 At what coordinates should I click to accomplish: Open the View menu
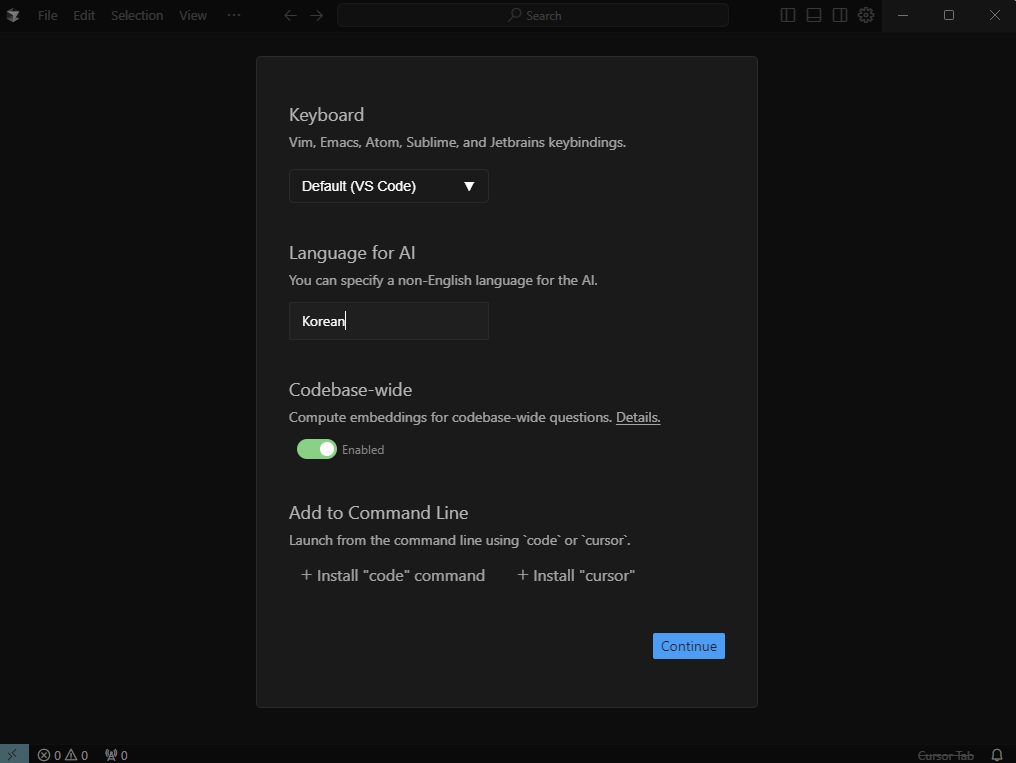(193, 16)
